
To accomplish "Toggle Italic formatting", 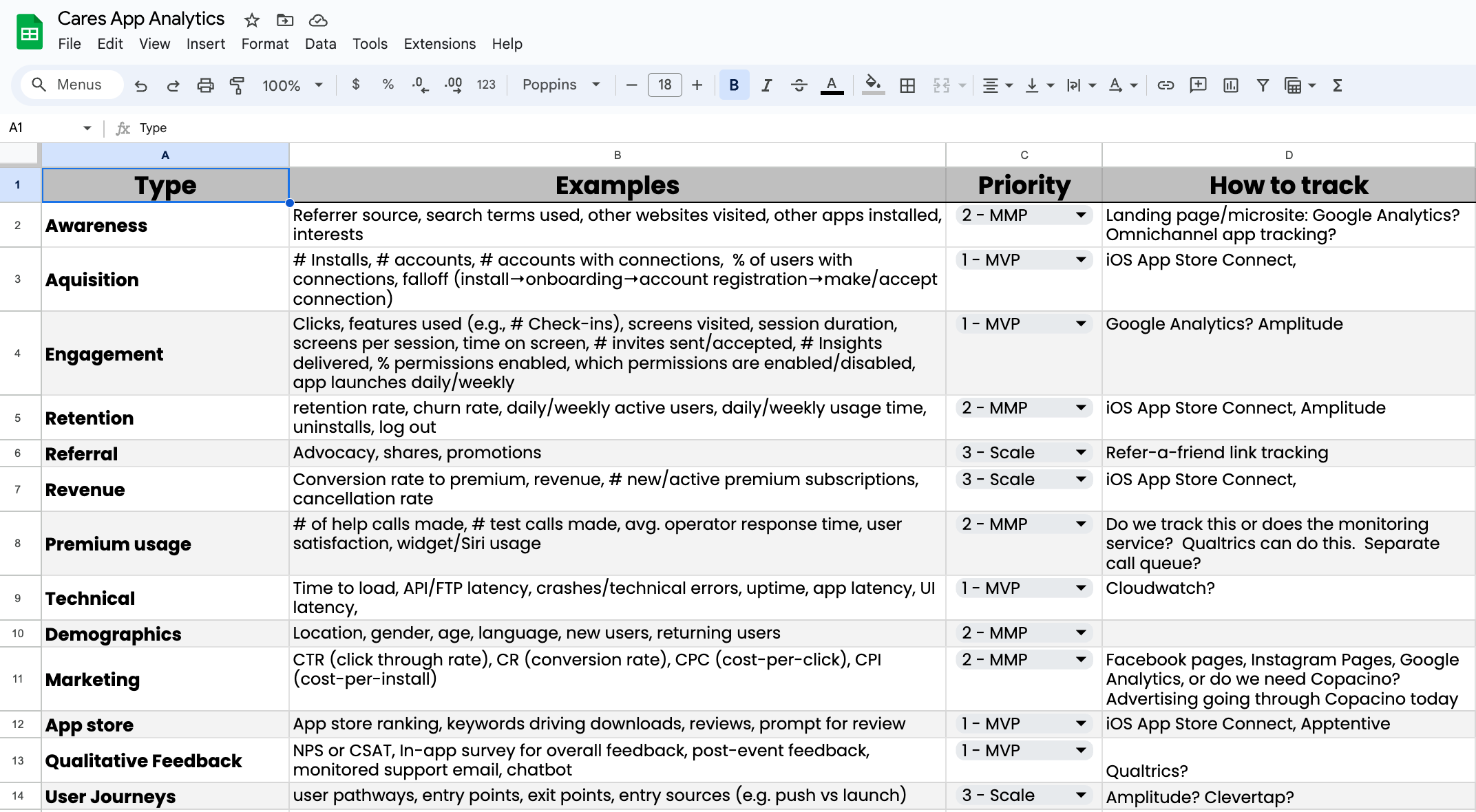I will click(x=766, y=85).
